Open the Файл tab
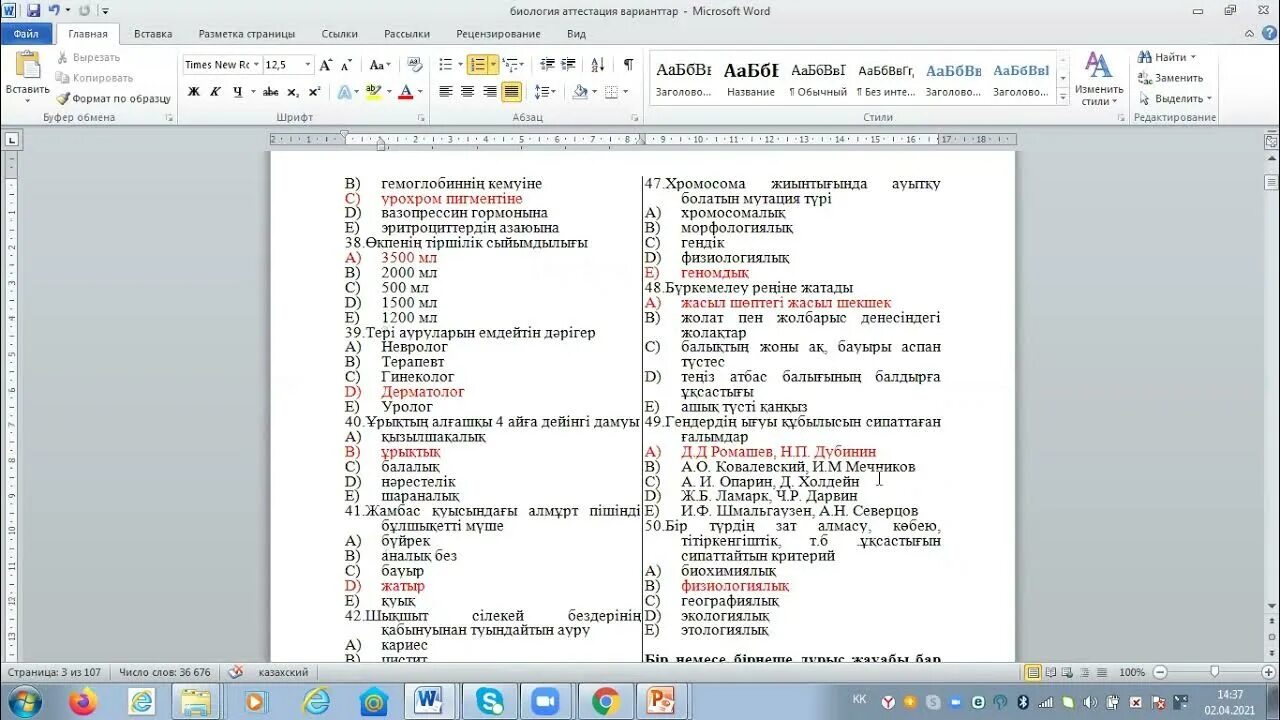The image size is (1280, 720). [26, 34]
